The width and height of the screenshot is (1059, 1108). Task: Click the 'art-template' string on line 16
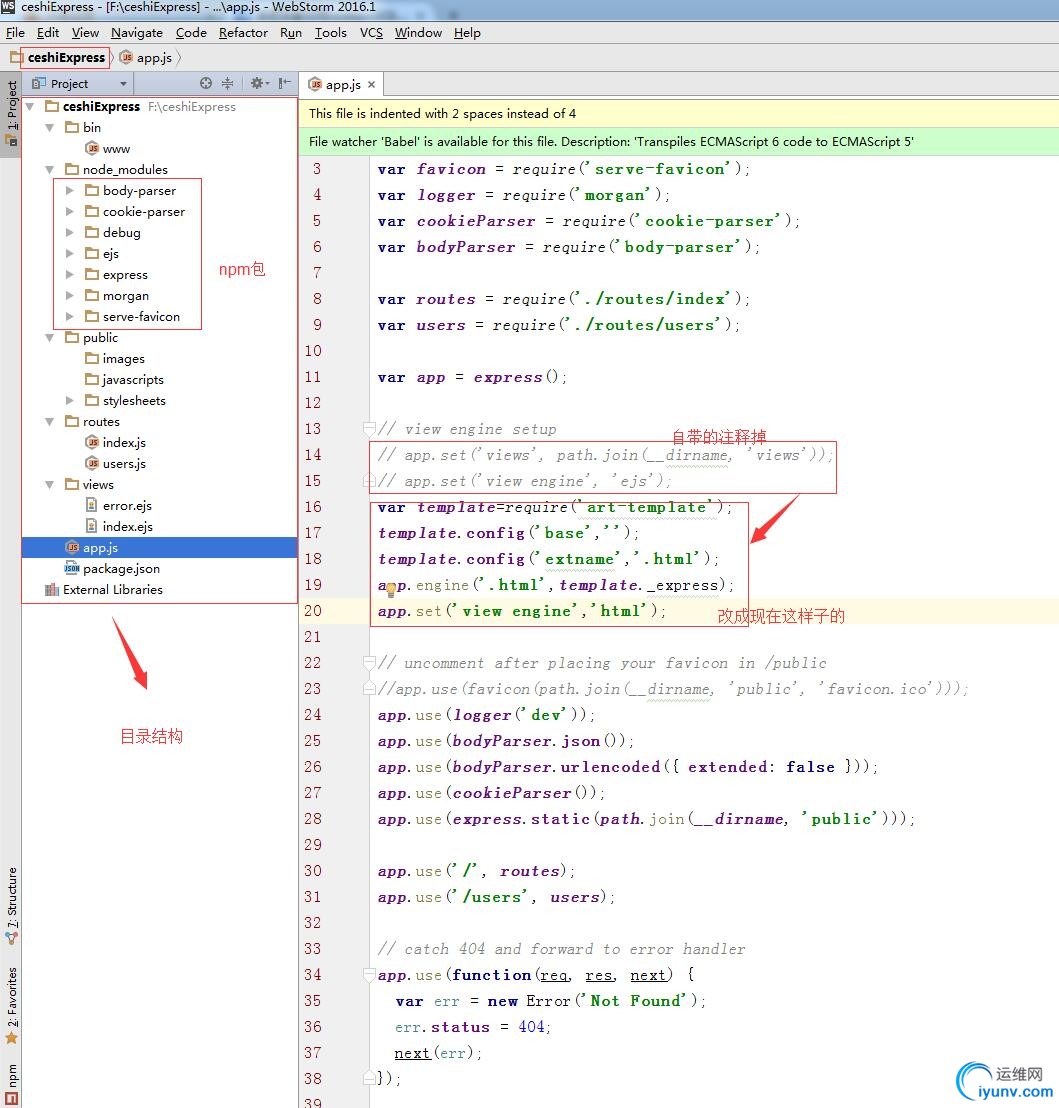click(646, 507)
